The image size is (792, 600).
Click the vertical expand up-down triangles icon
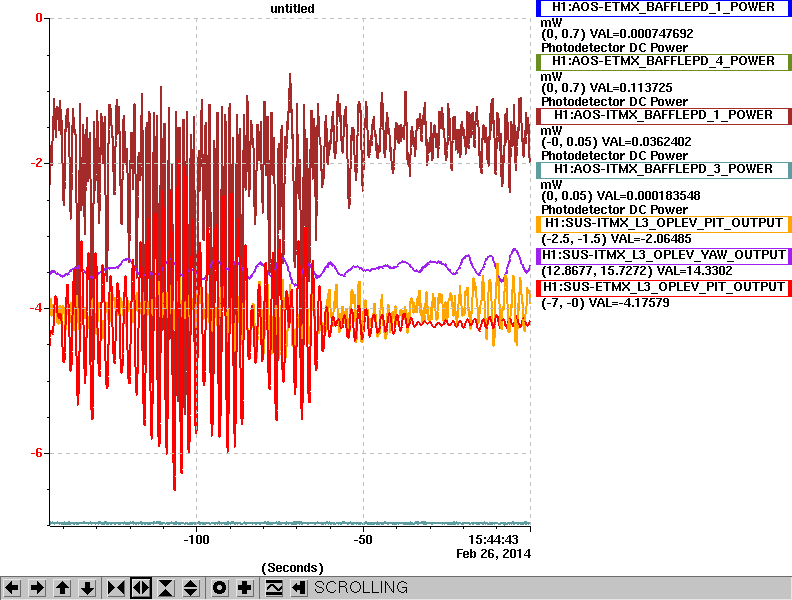(190, 588)
